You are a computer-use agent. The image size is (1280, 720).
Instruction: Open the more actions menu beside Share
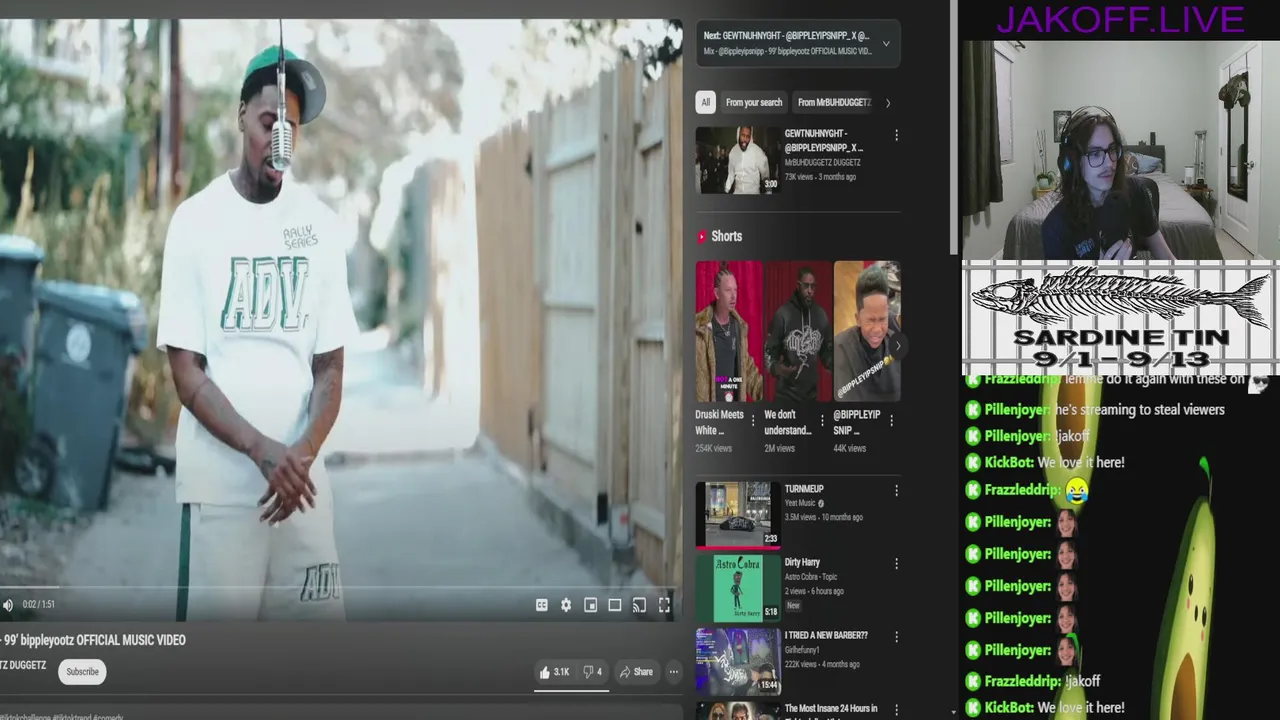click(x=673, y=672)
